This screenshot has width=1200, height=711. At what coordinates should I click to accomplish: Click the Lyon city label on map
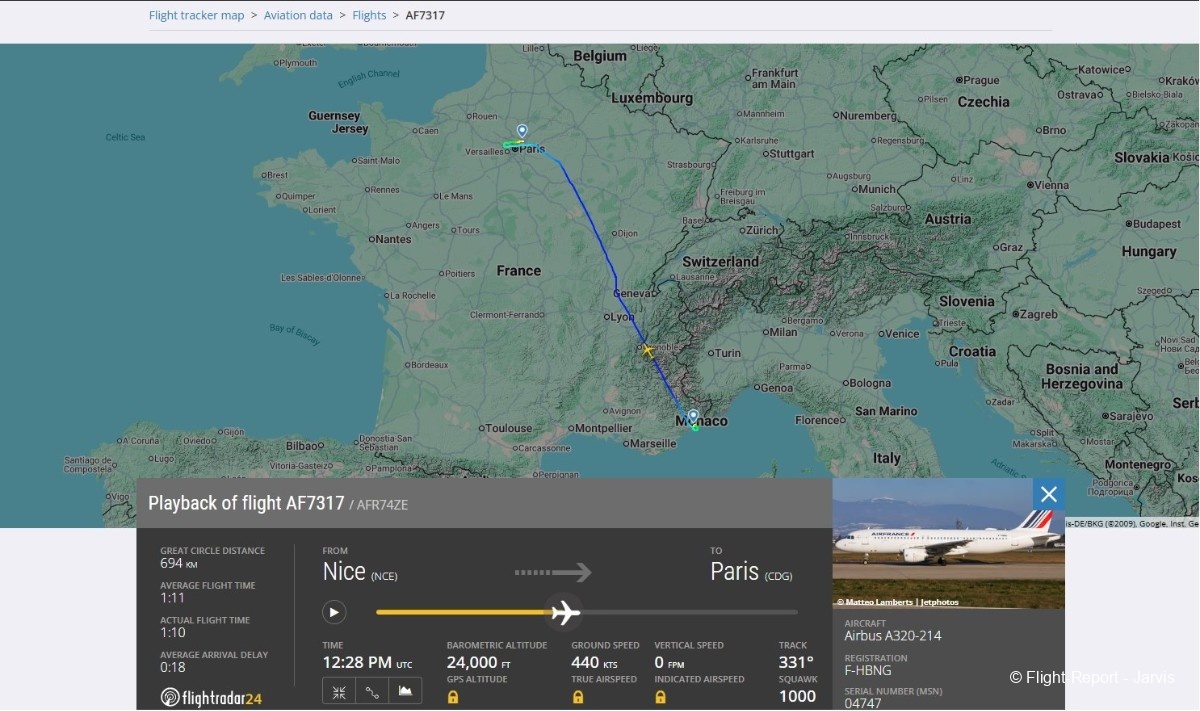[623, 317]
